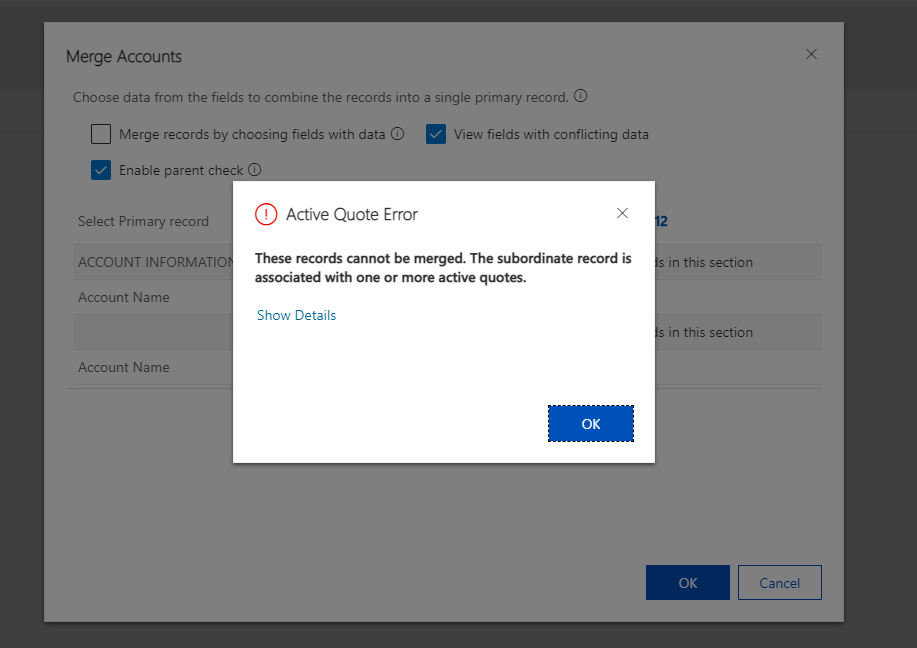Screen dimensions: 917x648
Task: Click the bottom Account Name row
Action: coord(124,367)
